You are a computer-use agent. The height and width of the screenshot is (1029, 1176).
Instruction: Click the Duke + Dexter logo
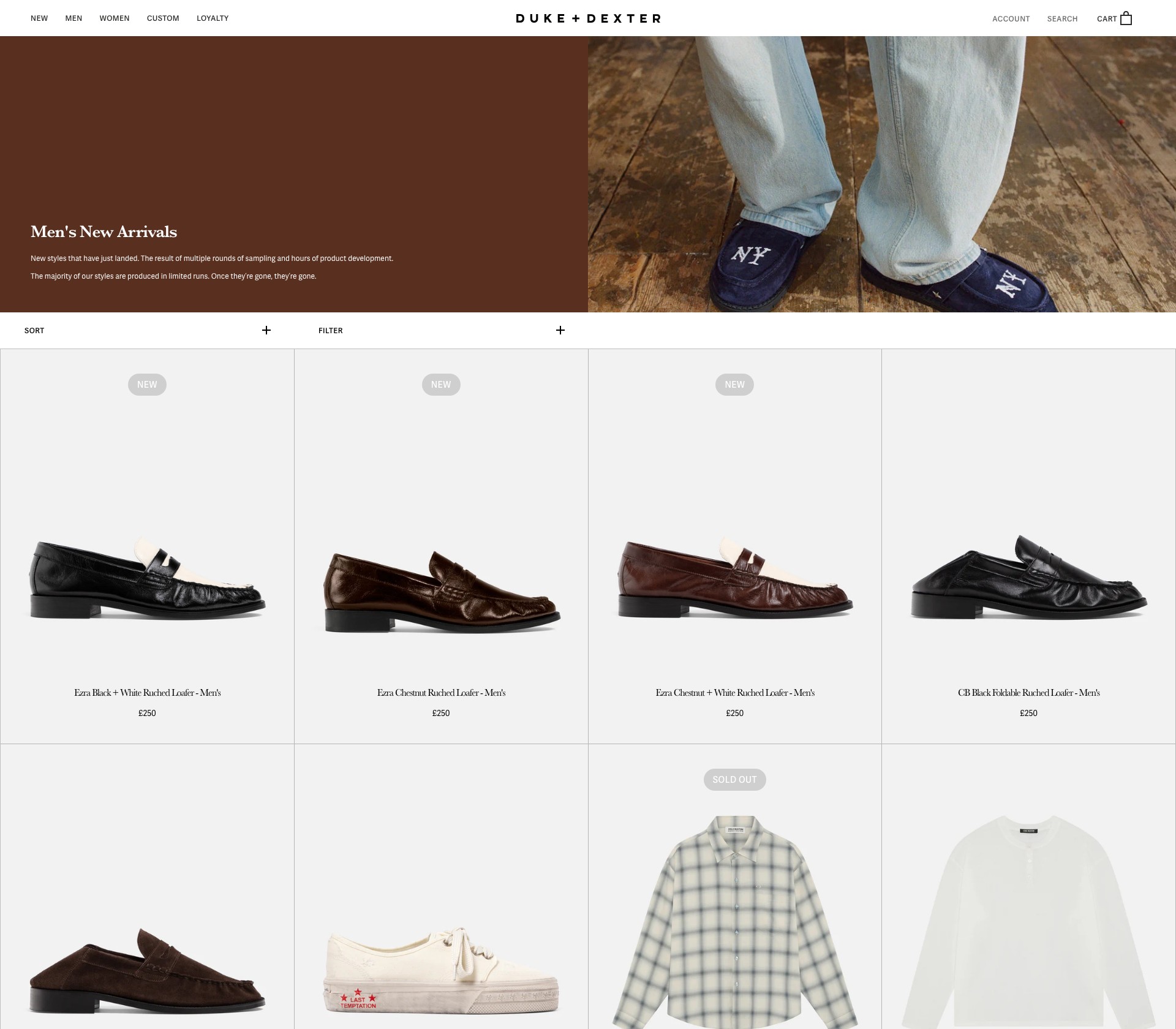tap(588, 18)
